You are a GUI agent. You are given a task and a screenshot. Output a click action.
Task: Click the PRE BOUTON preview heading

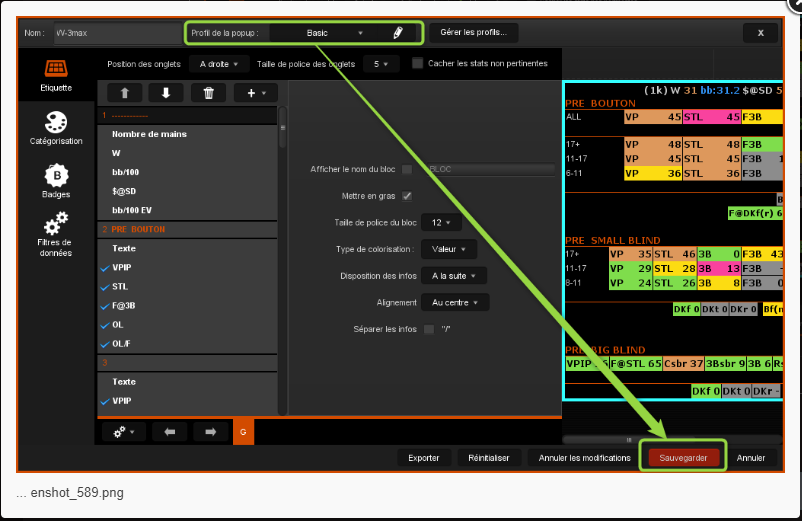600,103
